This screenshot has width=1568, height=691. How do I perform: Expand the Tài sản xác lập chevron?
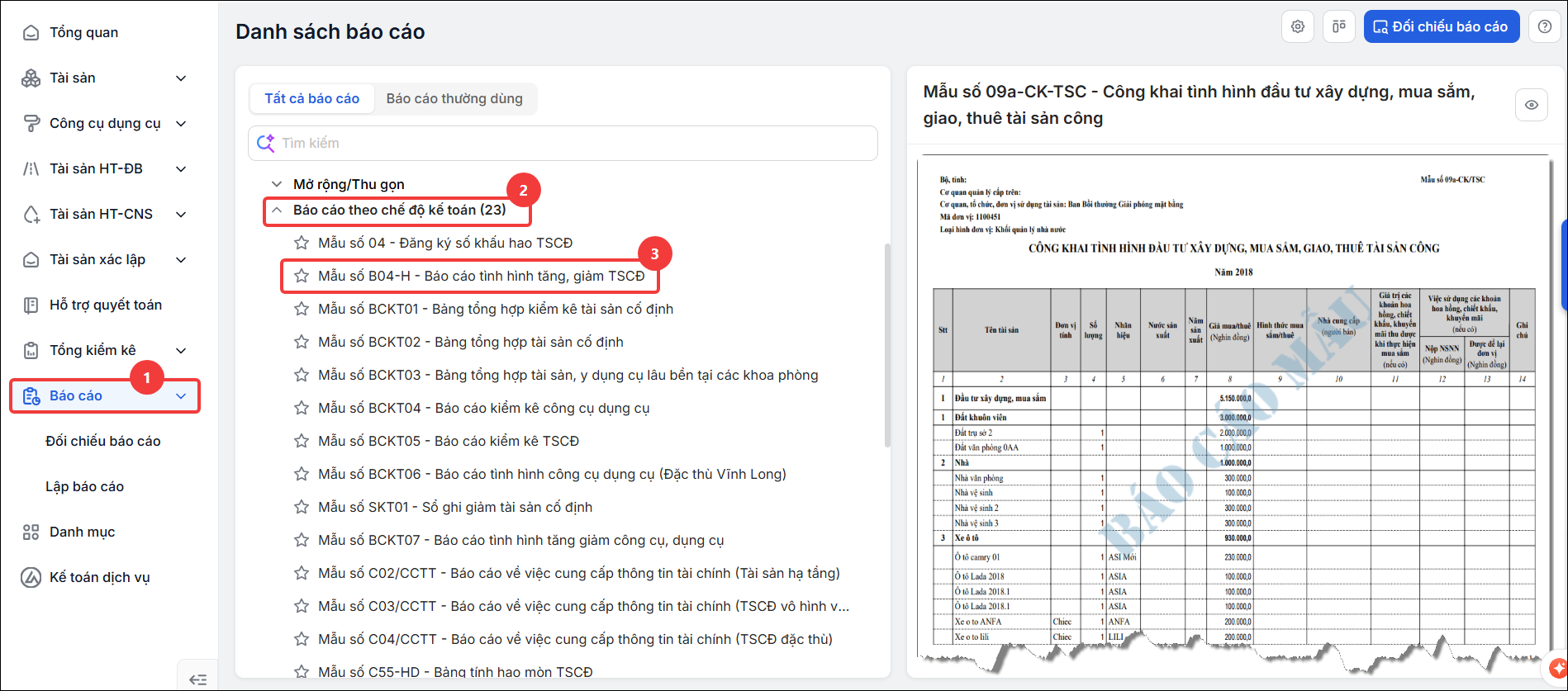point(181,259)
